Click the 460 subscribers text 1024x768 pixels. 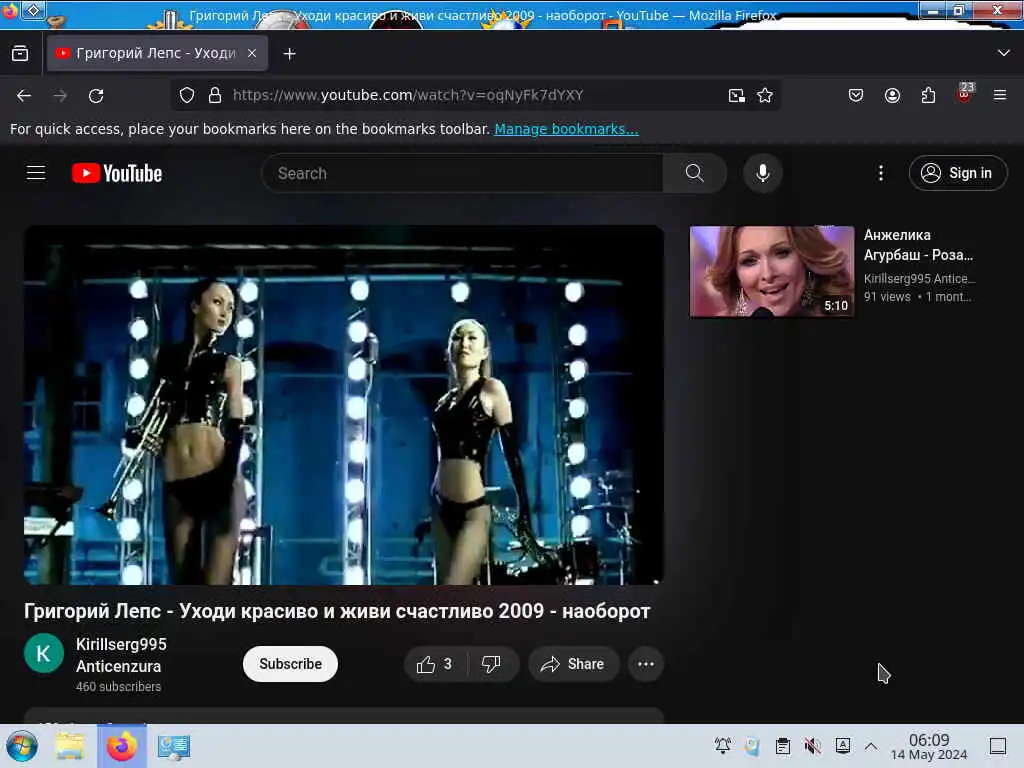tap(118, 687)
